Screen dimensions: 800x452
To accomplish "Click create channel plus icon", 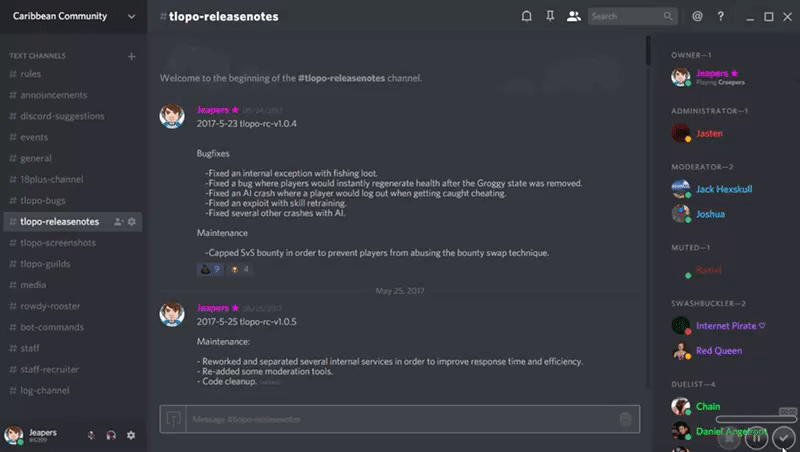I will [131, 56].
